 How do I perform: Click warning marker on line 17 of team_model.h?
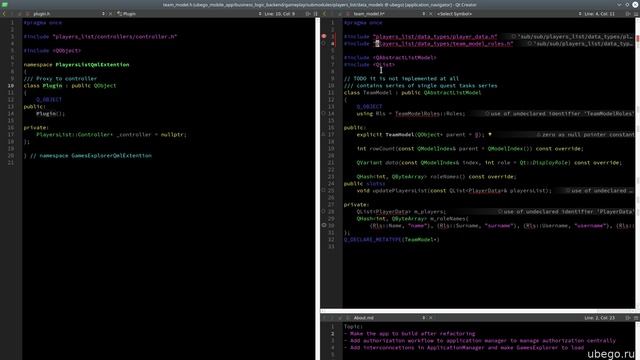[324, 134]
